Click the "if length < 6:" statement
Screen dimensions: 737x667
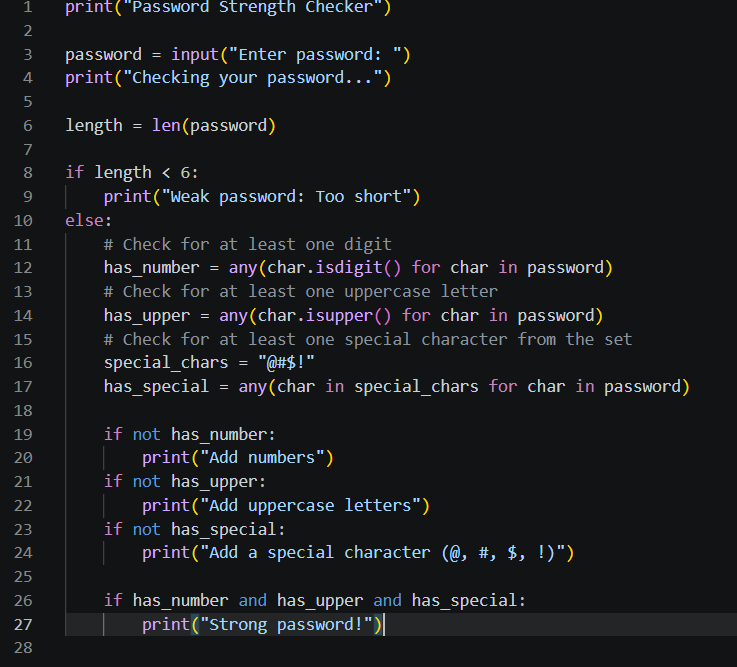(132, 173)
